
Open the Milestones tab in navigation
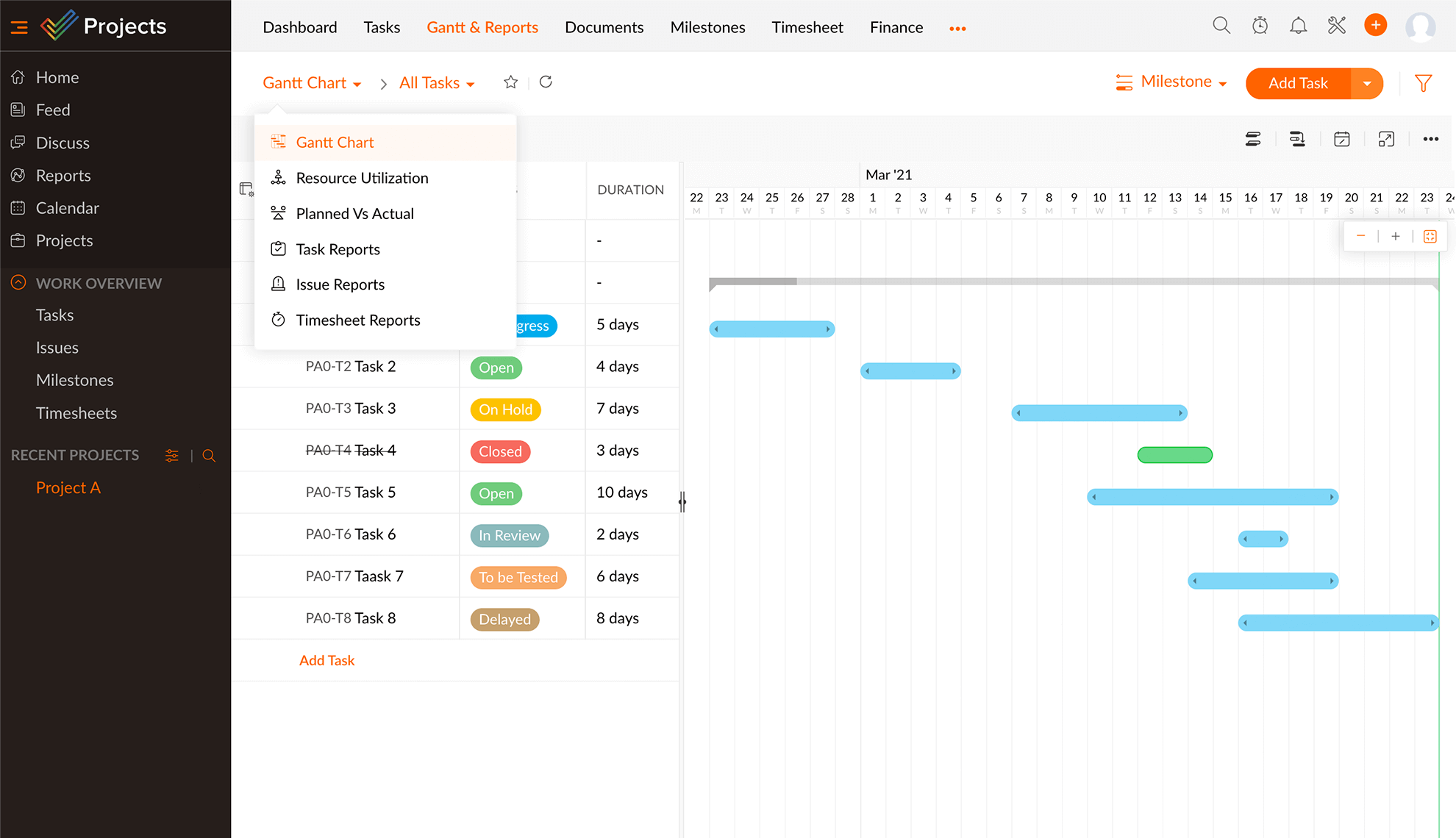coord(708,27)
